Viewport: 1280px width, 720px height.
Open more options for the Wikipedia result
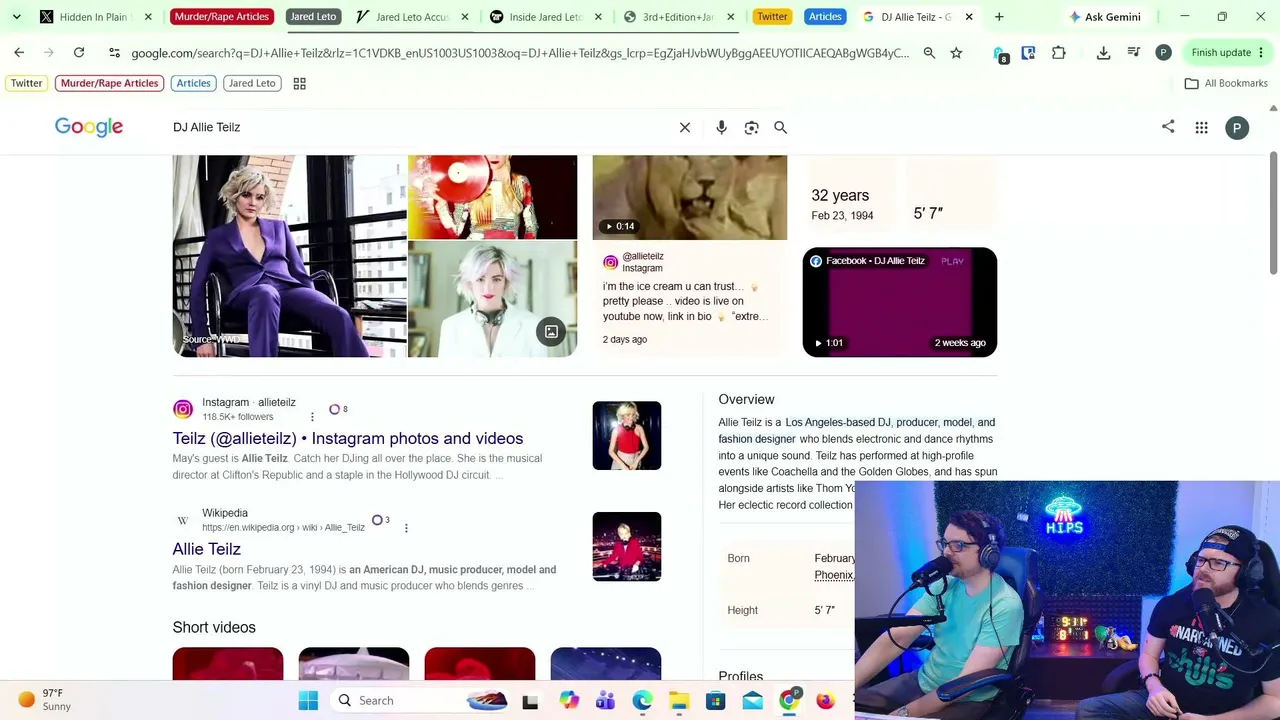tap(406, 528)
